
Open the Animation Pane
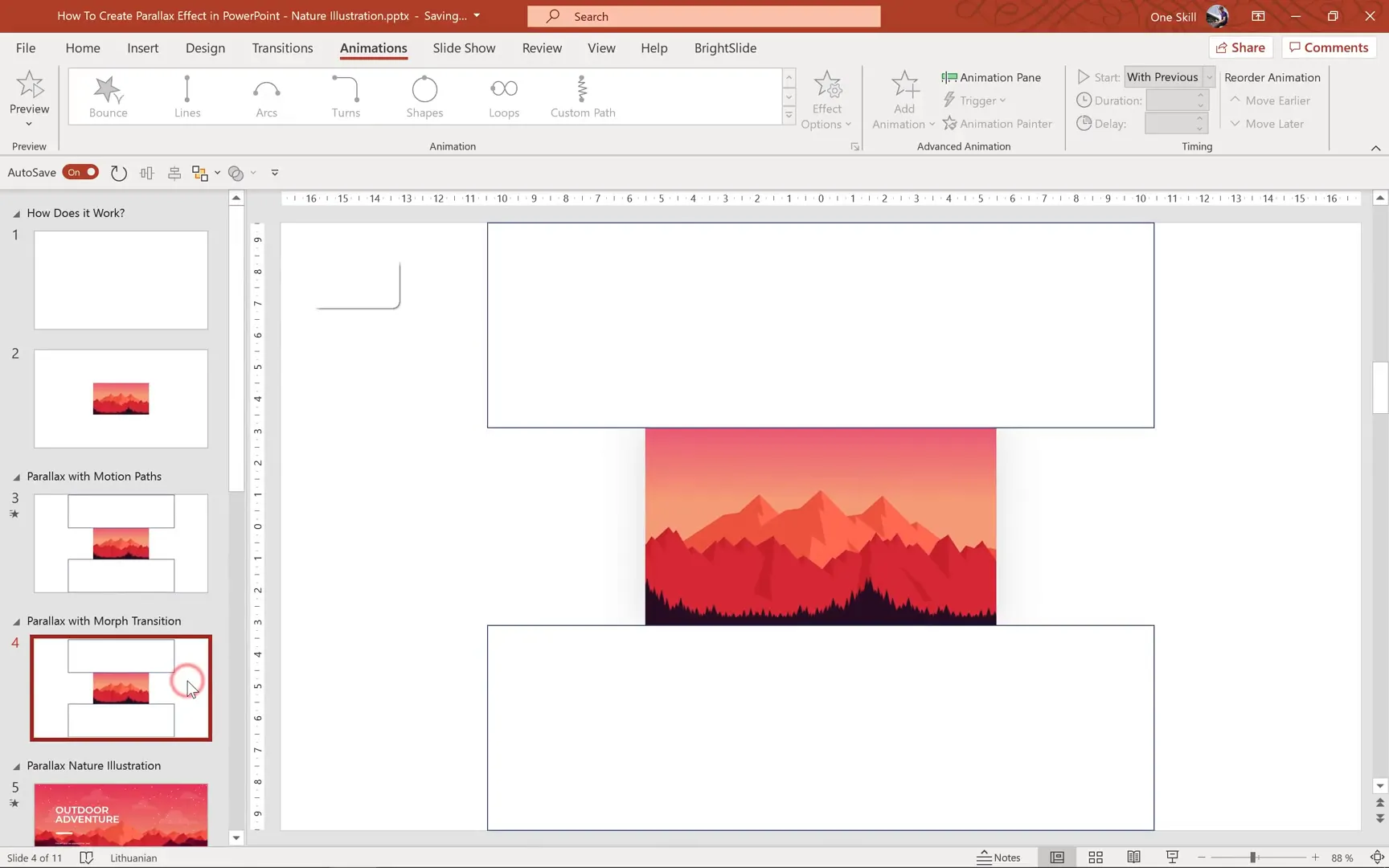991,76
